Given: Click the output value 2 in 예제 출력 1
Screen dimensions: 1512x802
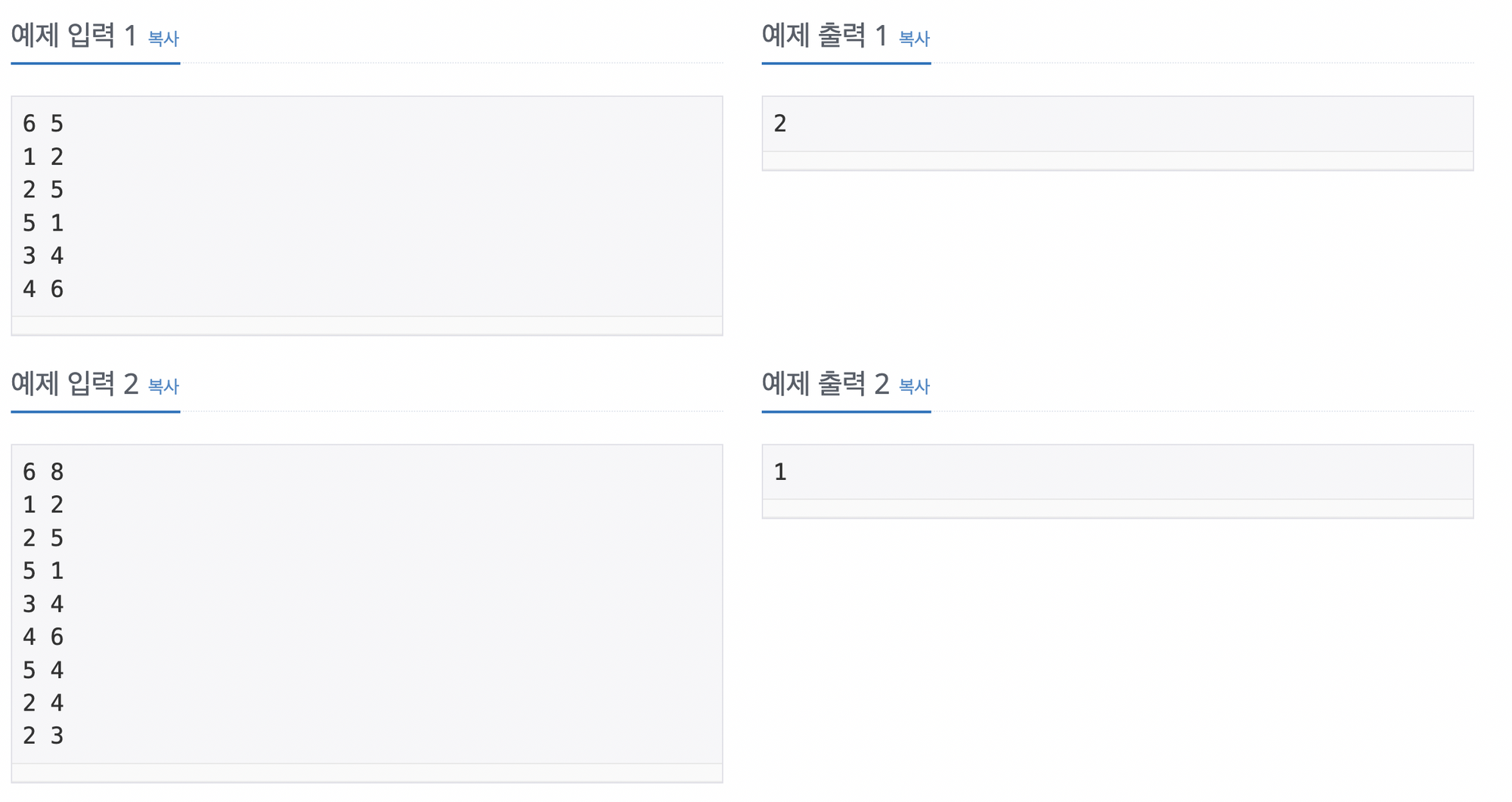Looking at the screenshot, I should [780, 123].
